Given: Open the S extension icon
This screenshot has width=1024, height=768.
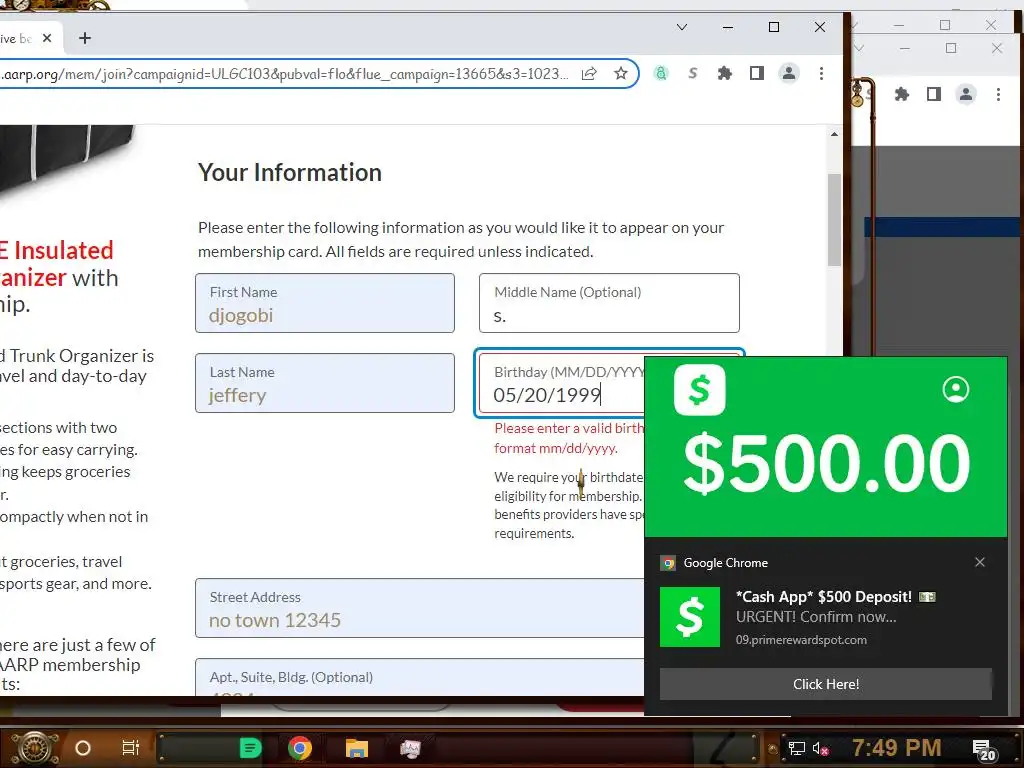Looking at the screenshot, I should pos(693,73).
